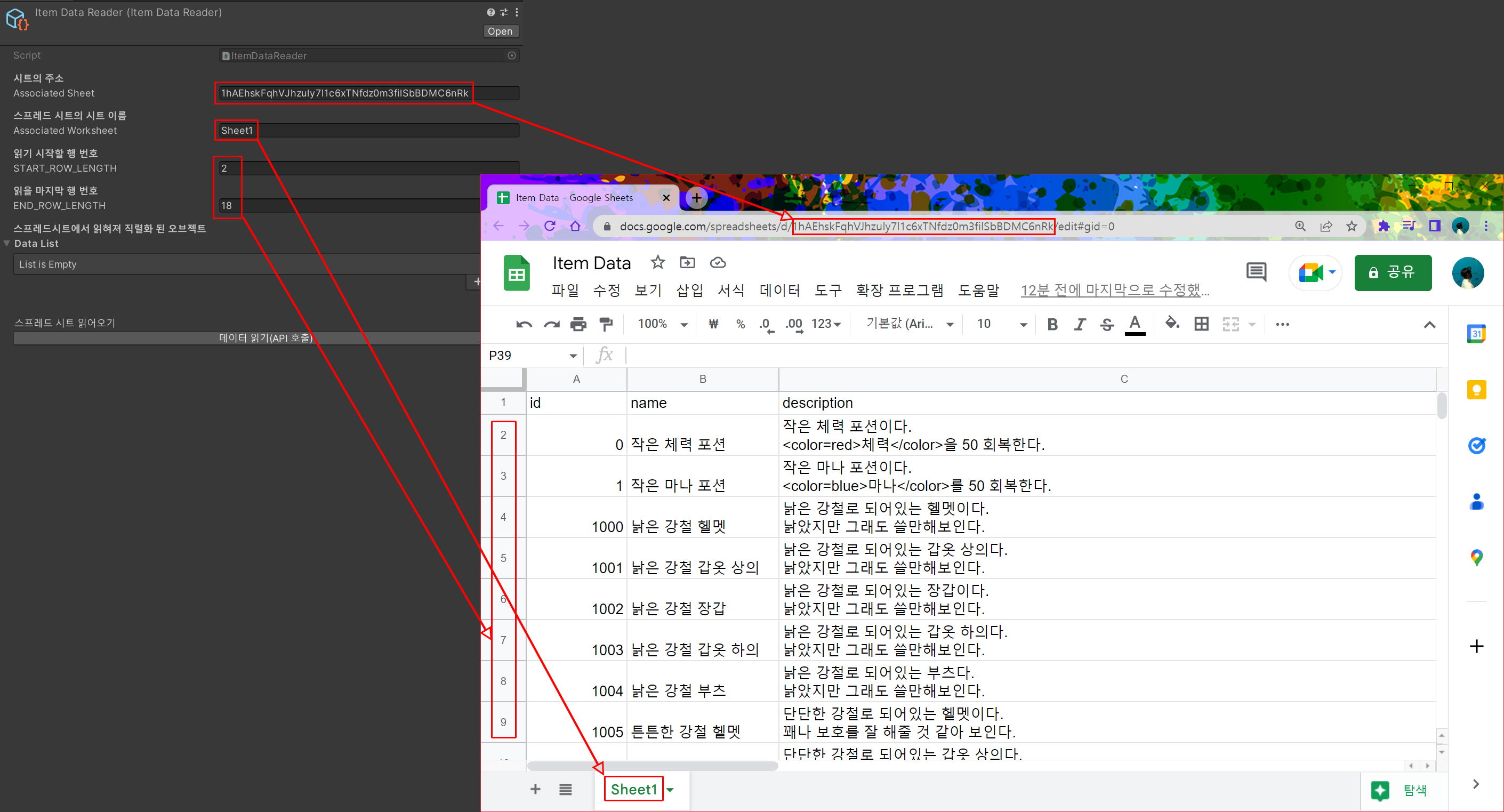Image resolution: width=1504 pixels, height=812 pixels.
Task: Open Google Keep side panel icon
Action: [1476, 389]
